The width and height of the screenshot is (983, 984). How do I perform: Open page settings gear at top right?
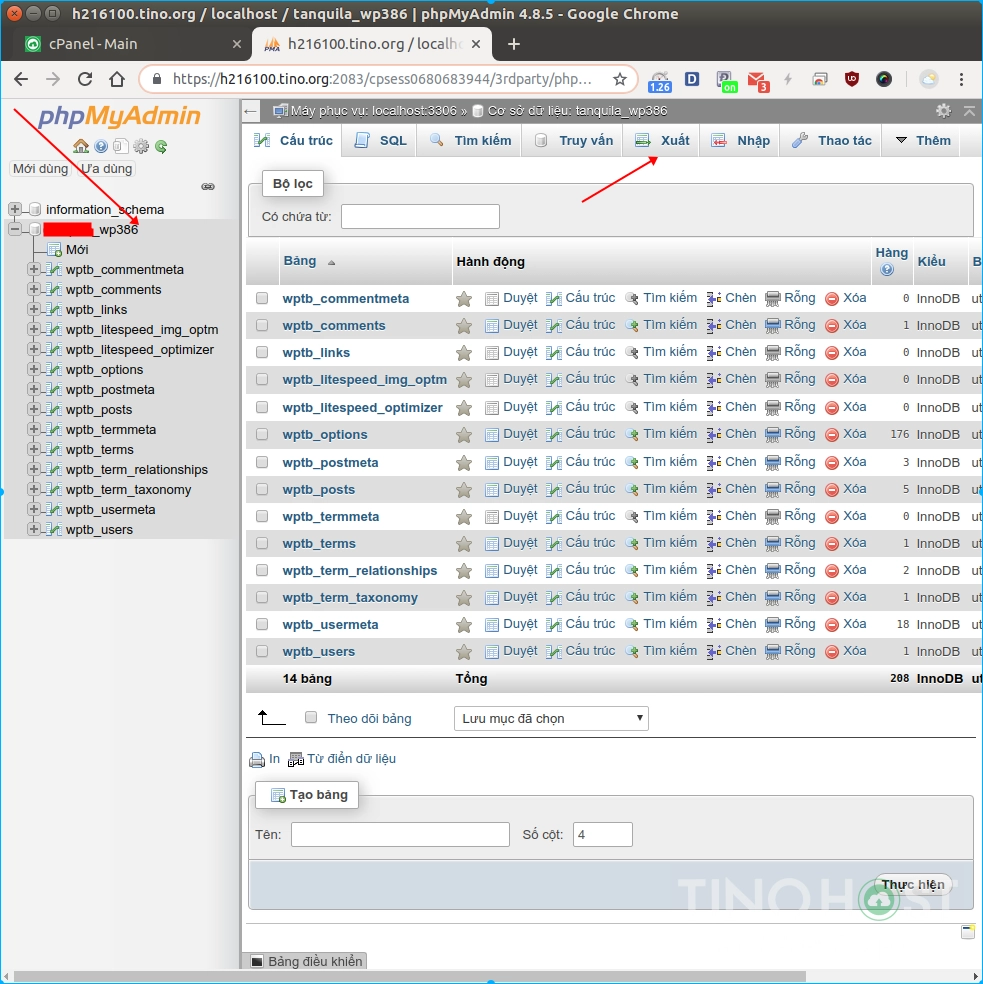(x=943, y=111)
